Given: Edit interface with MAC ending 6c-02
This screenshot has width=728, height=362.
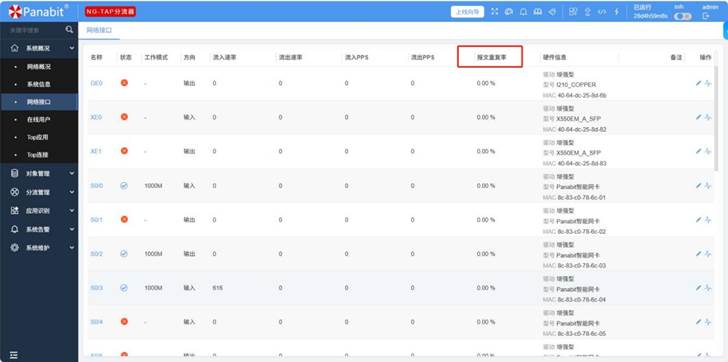Looking at the screenshot, I should click(698, 220).
